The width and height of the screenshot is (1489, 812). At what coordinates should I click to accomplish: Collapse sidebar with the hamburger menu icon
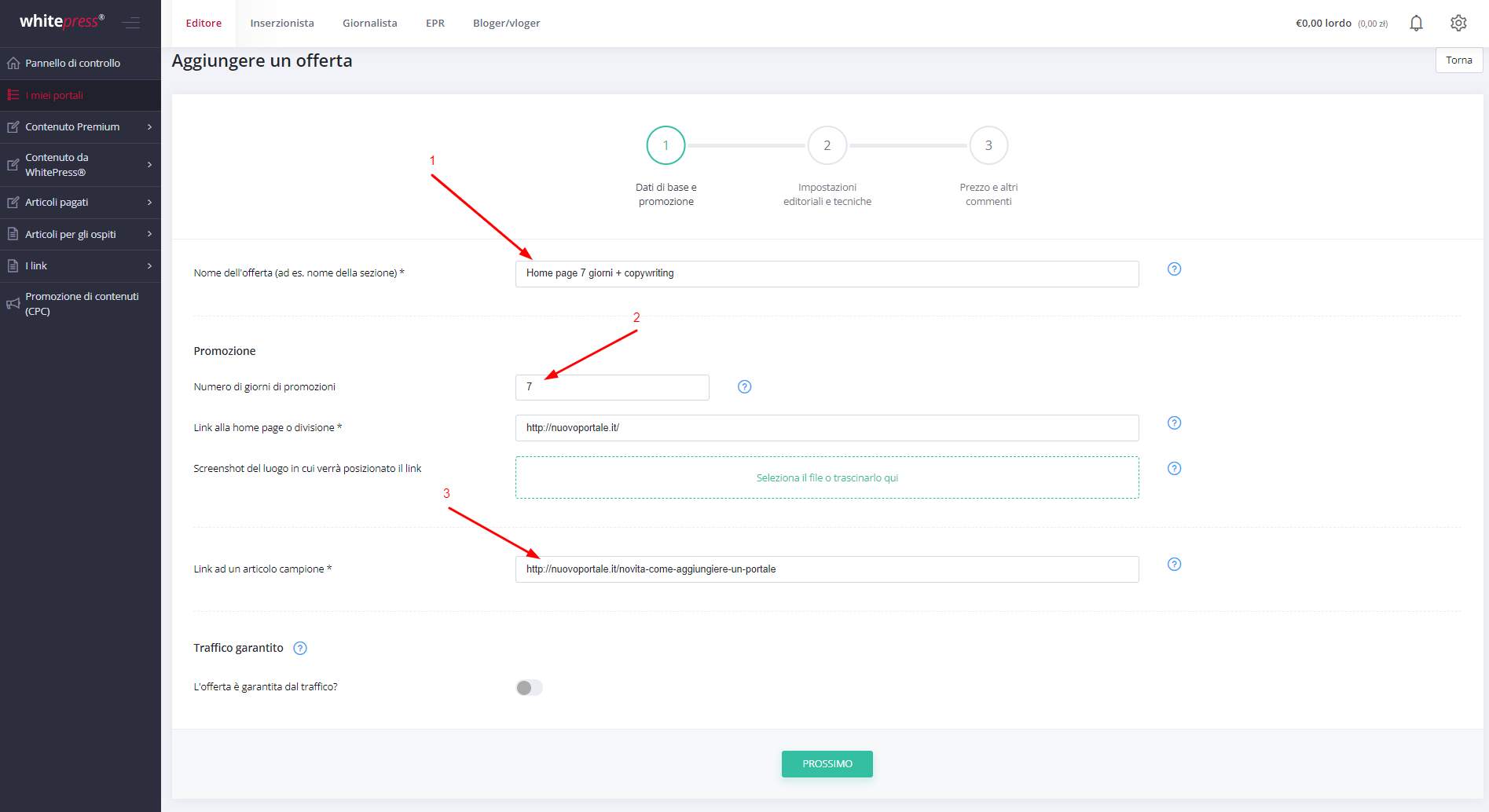131,23
